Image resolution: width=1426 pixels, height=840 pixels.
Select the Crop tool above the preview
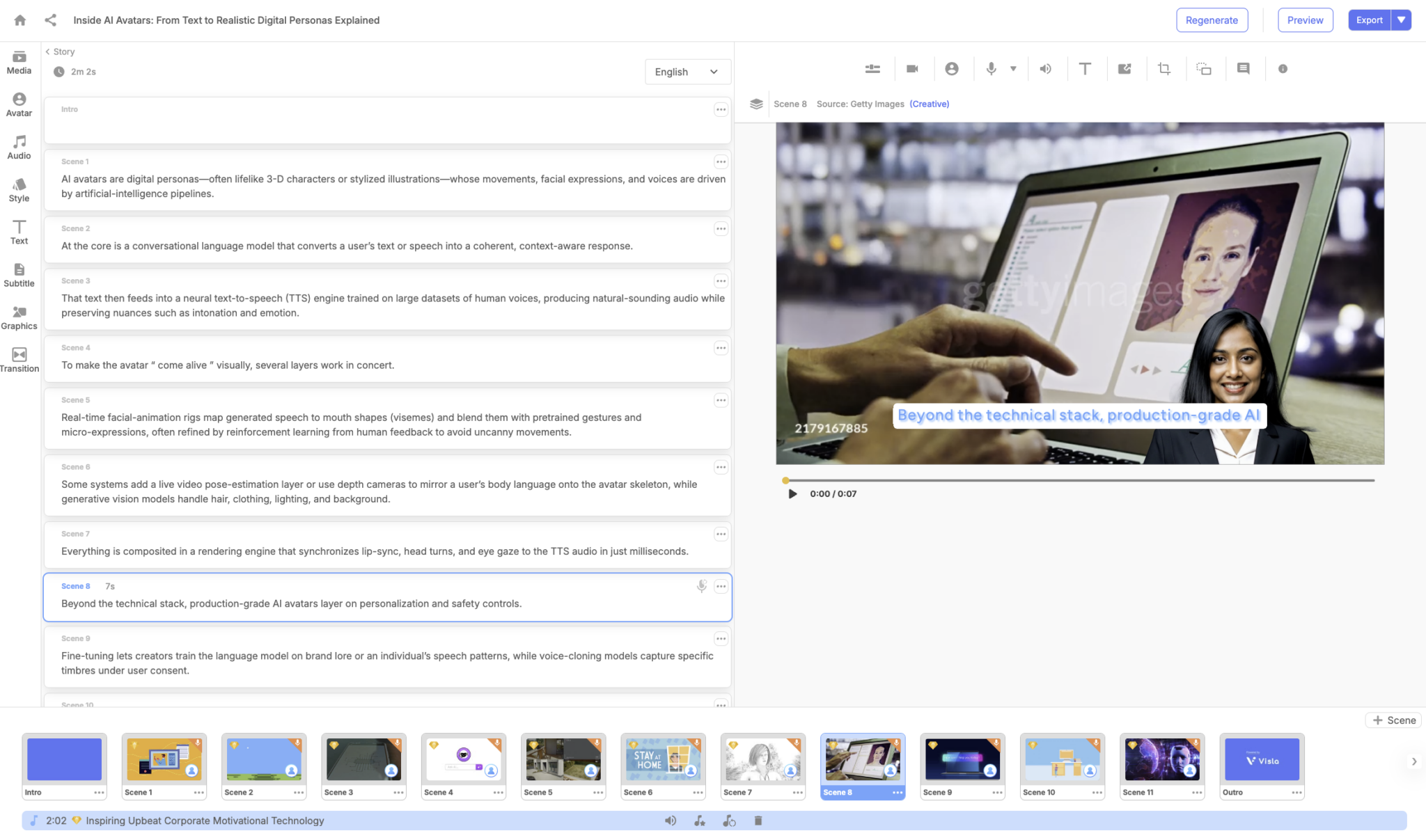tap(1165, 68)
